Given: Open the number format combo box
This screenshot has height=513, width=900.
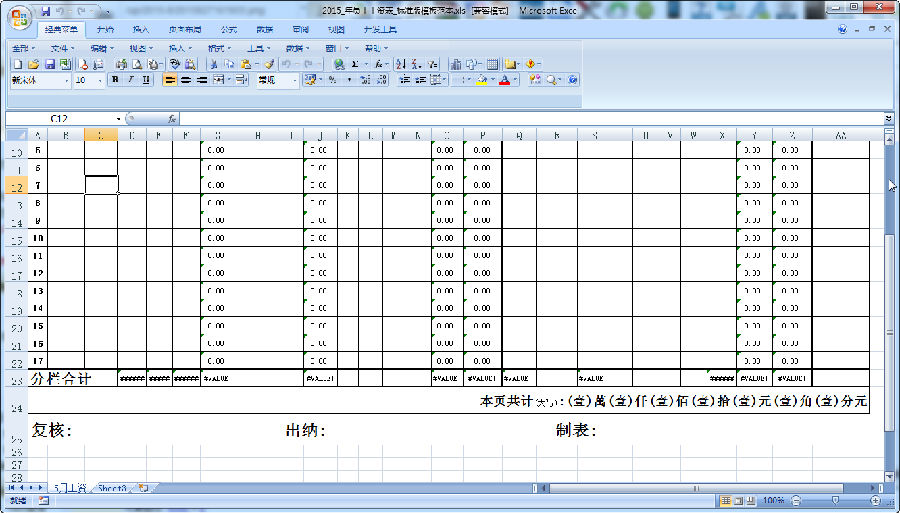Looking at the screenshot, I should (278, 80).
